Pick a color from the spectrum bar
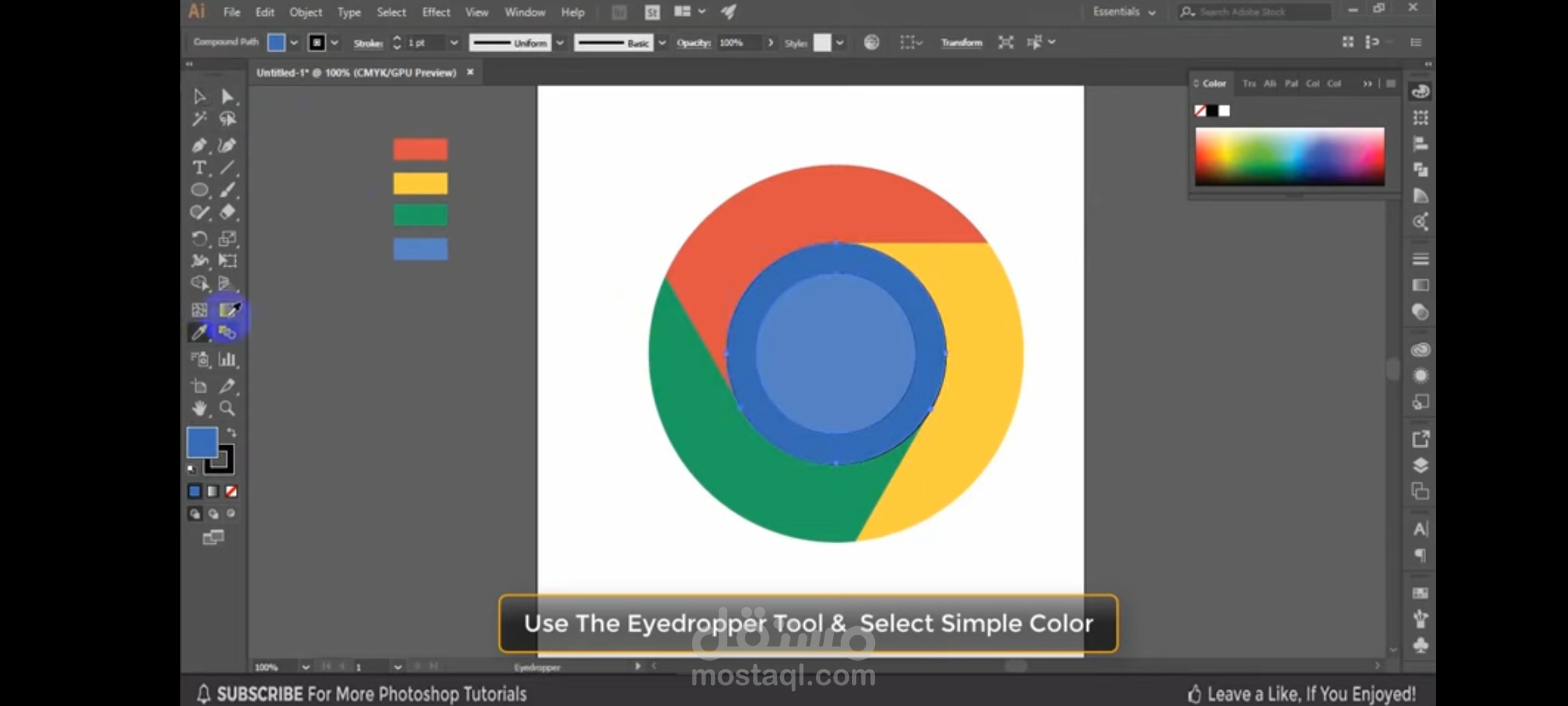This screenshot has height=706, width=1568. tap(1290, 156)
